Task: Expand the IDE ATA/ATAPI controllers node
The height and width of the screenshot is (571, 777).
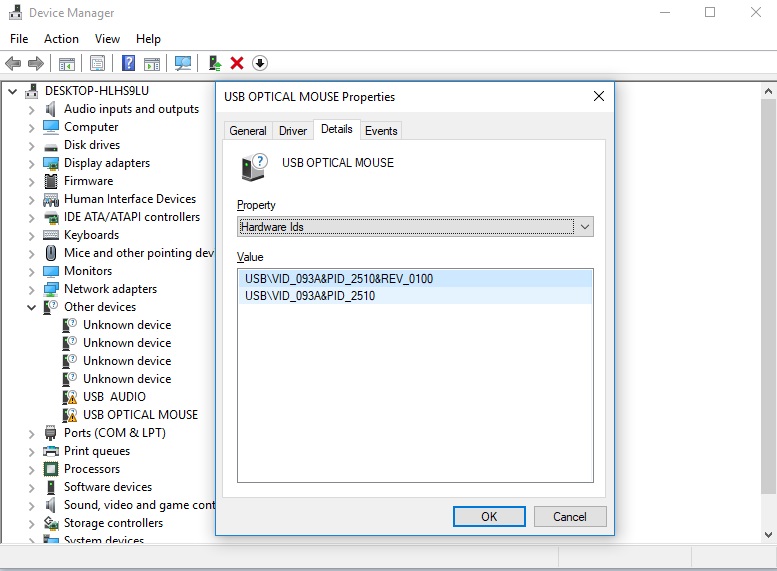Action: [32, 218]
